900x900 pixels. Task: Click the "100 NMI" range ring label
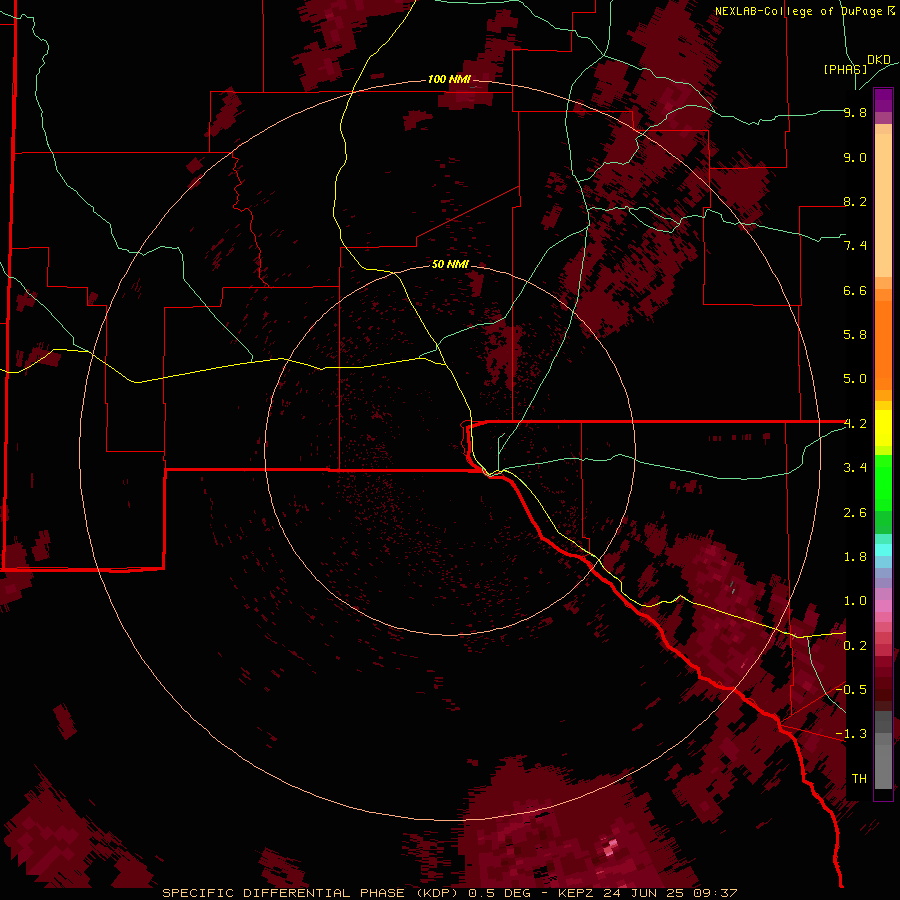[449, 79]
